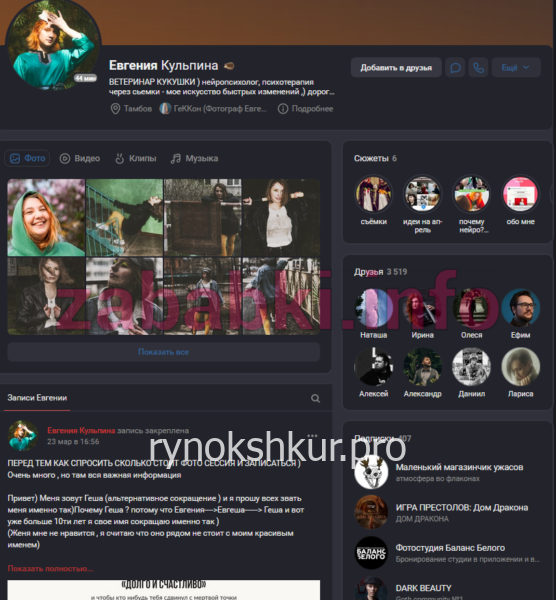This screenshot has height=600, width=556.
Task: Switch to the Музыка tab
Action: point(194,158)
